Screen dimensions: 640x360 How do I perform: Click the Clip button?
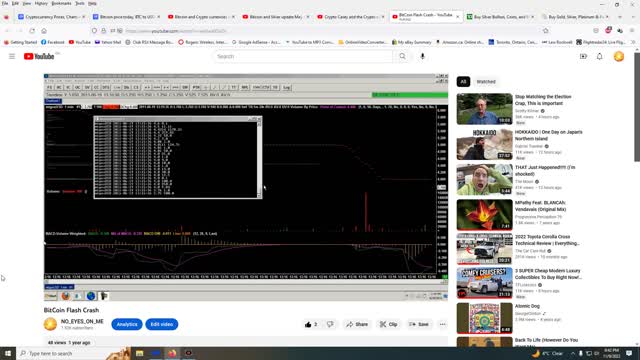click(389, 324)
